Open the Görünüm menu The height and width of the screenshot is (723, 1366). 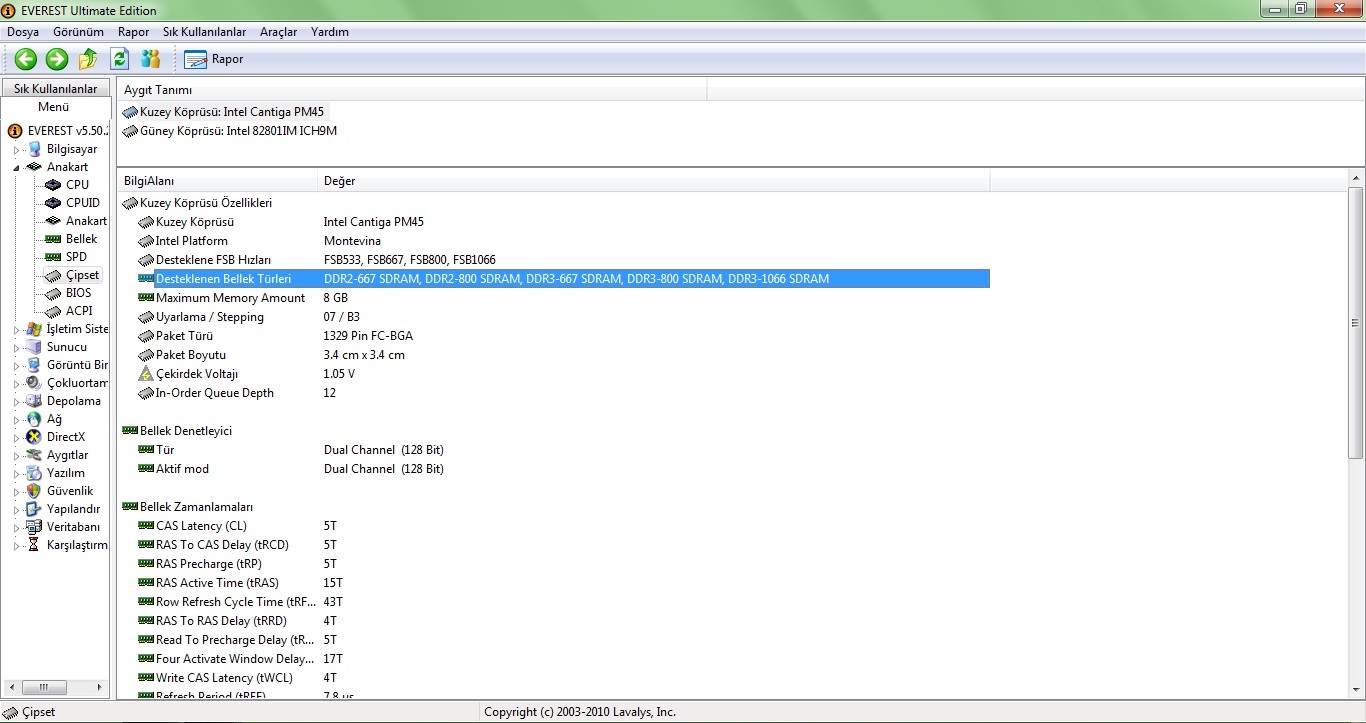(x=79, y=32)
